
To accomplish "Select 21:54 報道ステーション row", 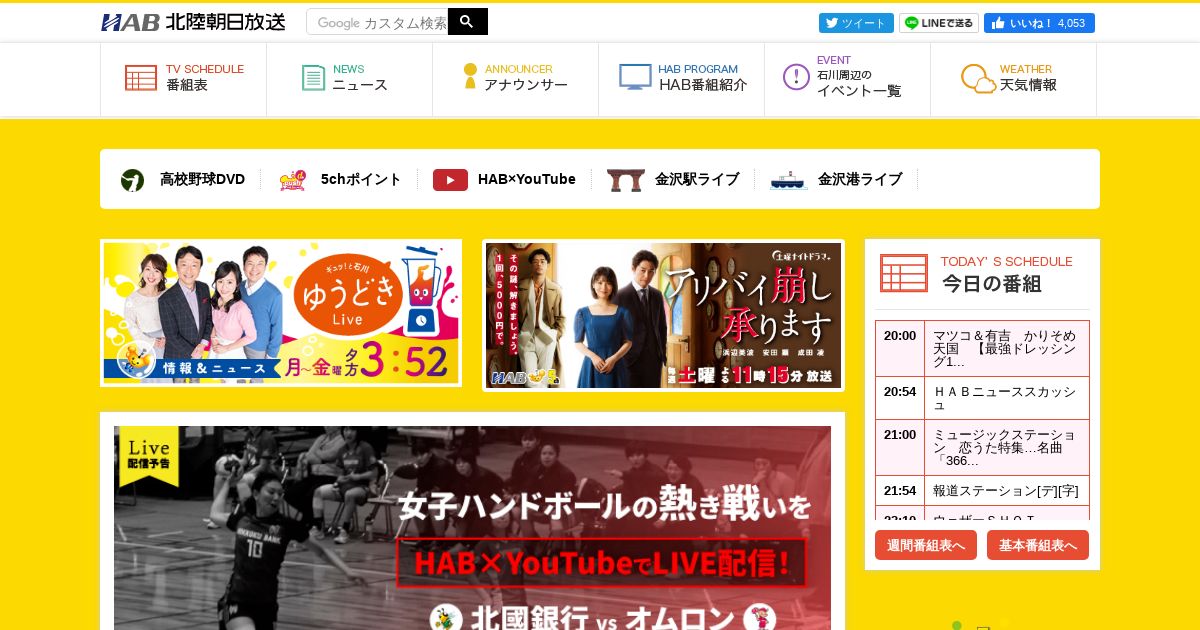I will click(x=982, y=491).
